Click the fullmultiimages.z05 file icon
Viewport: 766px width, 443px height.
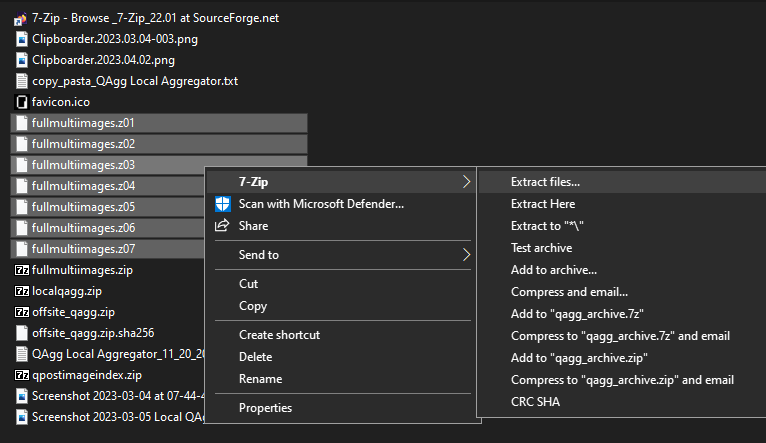click(x=21, y=207)
